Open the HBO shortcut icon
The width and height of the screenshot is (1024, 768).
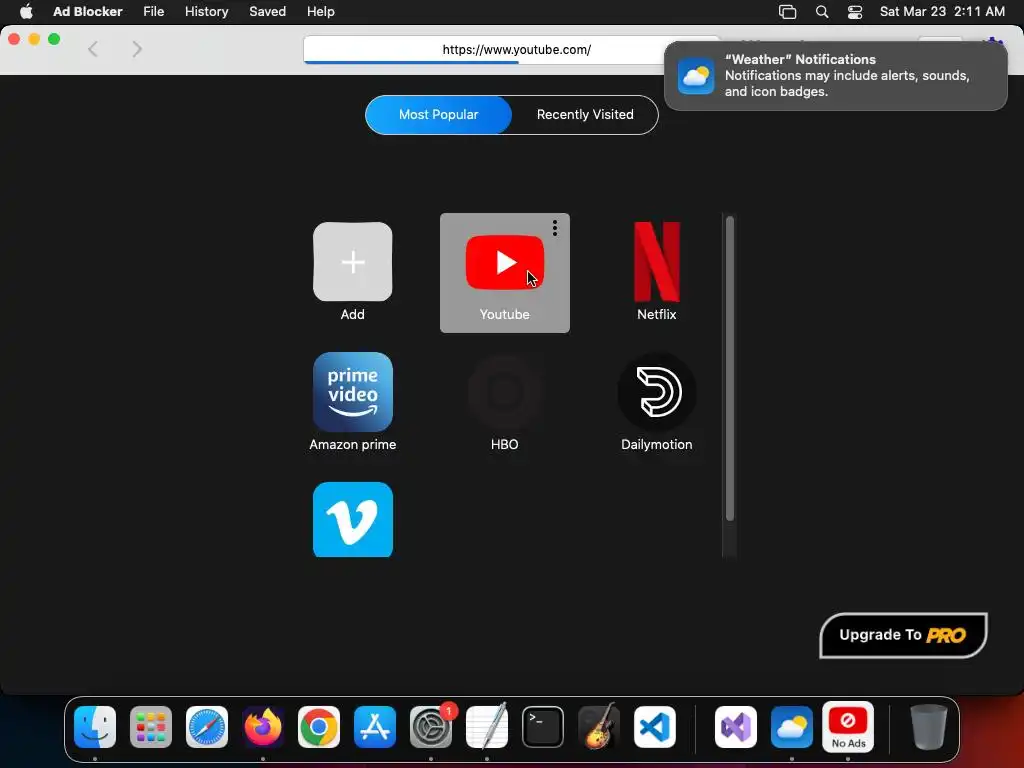point(504,392)
